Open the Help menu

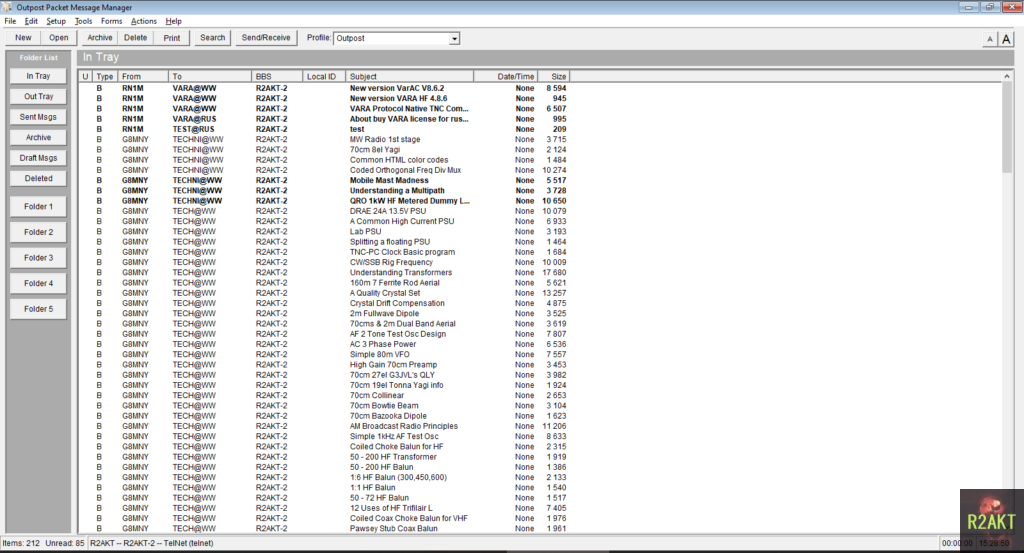pos(173,21)
